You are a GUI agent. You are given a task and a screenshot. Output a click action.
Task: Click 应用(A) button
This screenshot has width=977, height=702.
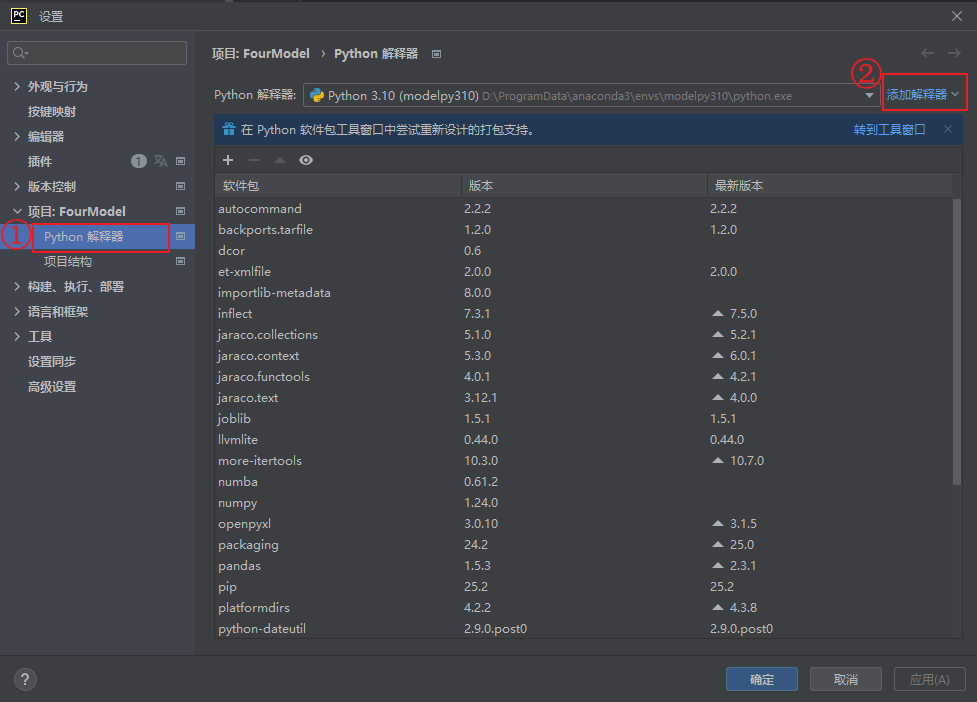coord(930,679)
